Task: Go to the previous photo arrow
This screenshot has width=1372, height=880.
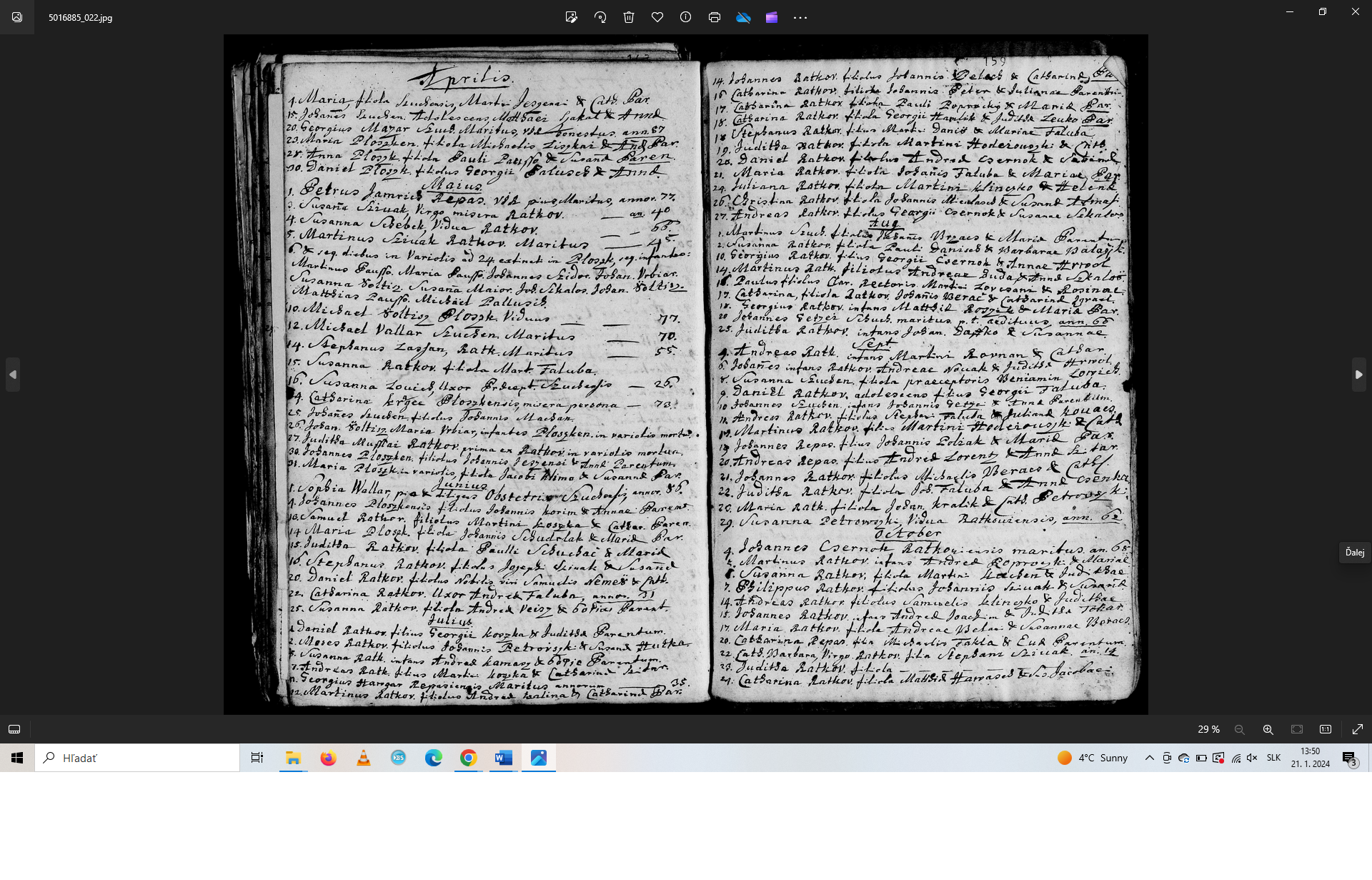Action: 13,375
